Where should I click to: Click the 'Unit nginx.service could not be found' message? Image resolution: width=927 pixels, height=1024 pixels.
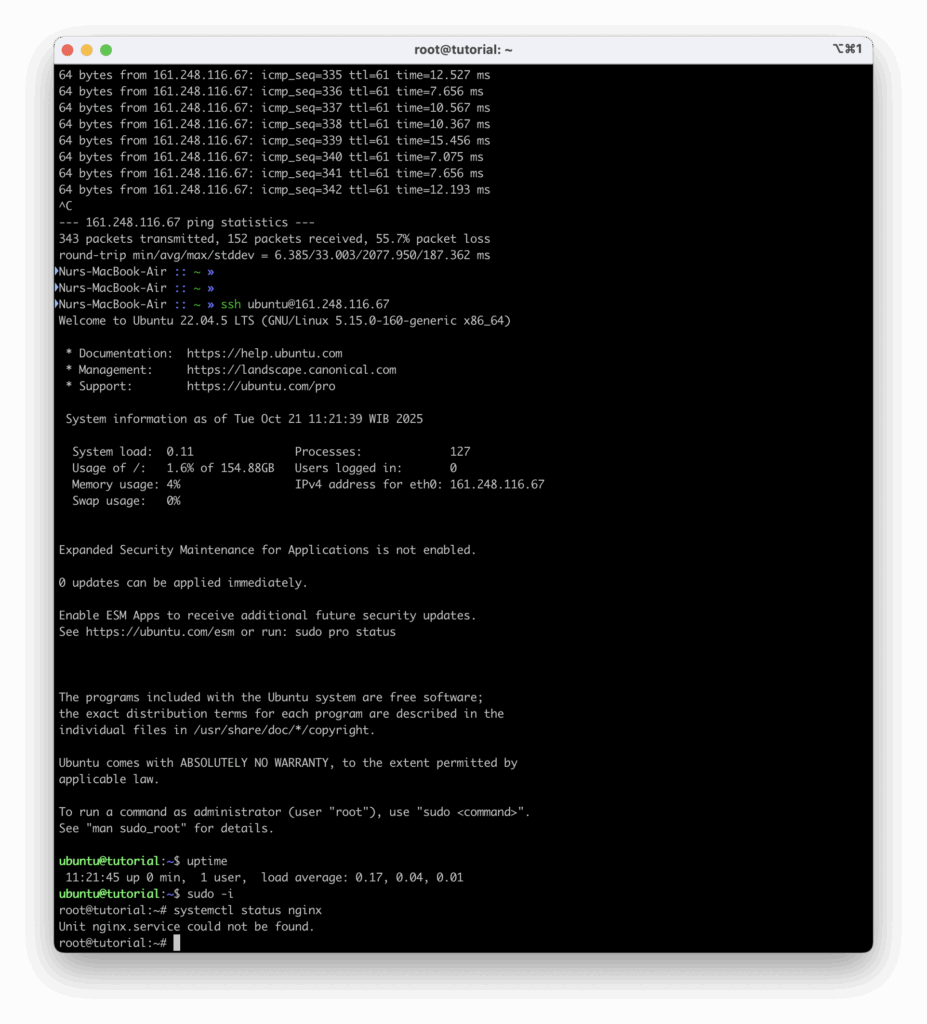(x=186, y=927)
